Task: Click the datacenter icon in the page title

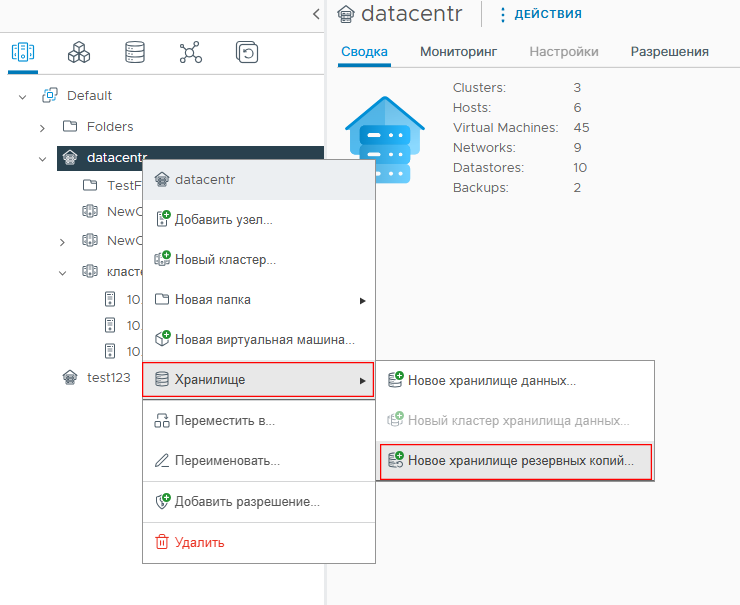Action: (x=346, y=14)
